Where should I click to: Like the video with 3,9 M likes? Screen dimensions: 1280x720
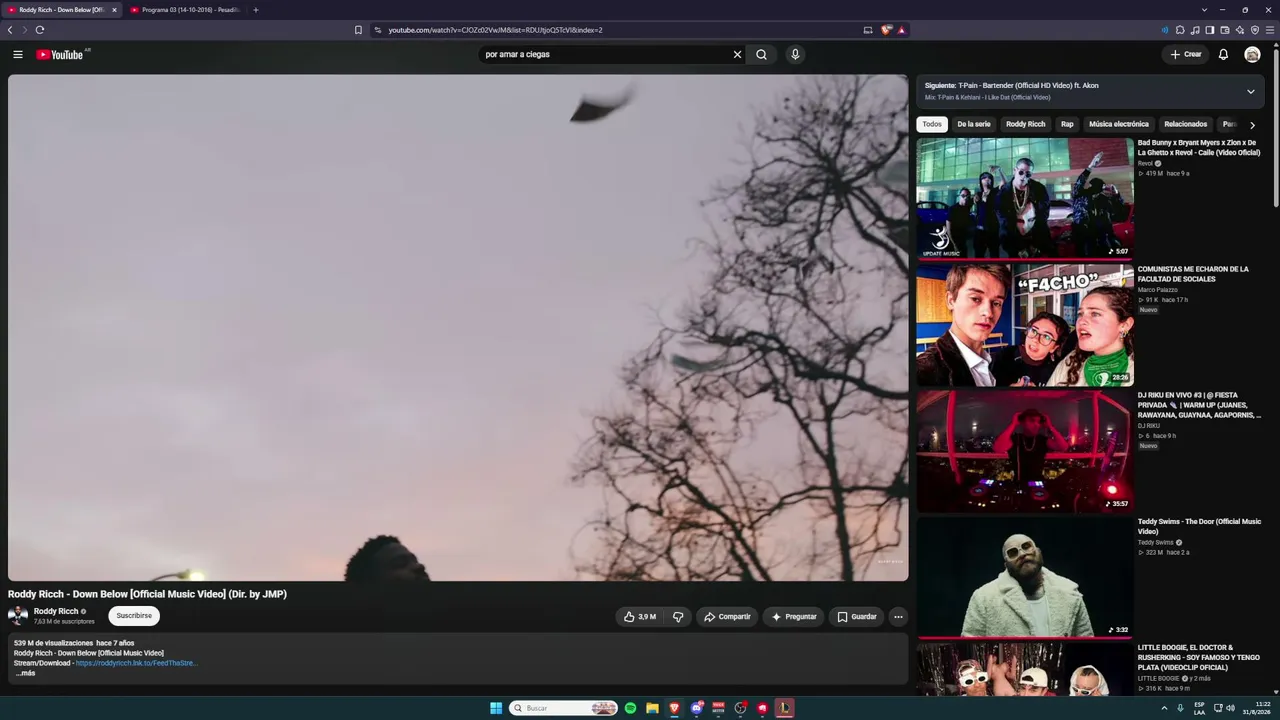(x=640, y=617)
